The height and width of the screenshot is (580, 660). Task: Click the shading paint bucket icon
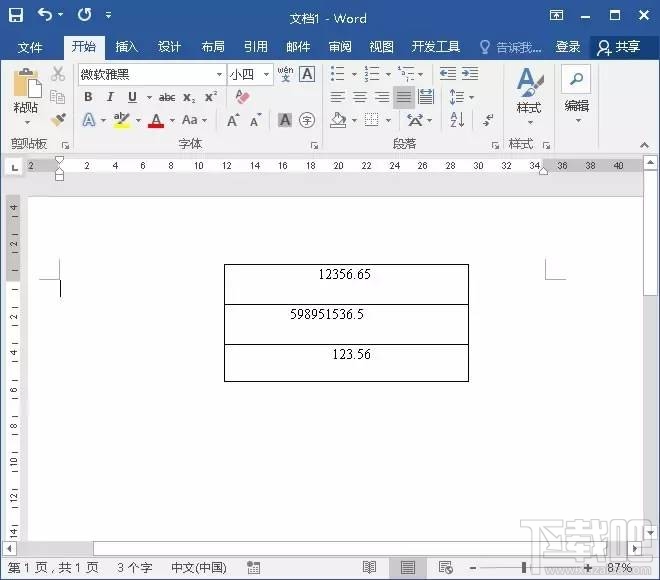[338, 120]
